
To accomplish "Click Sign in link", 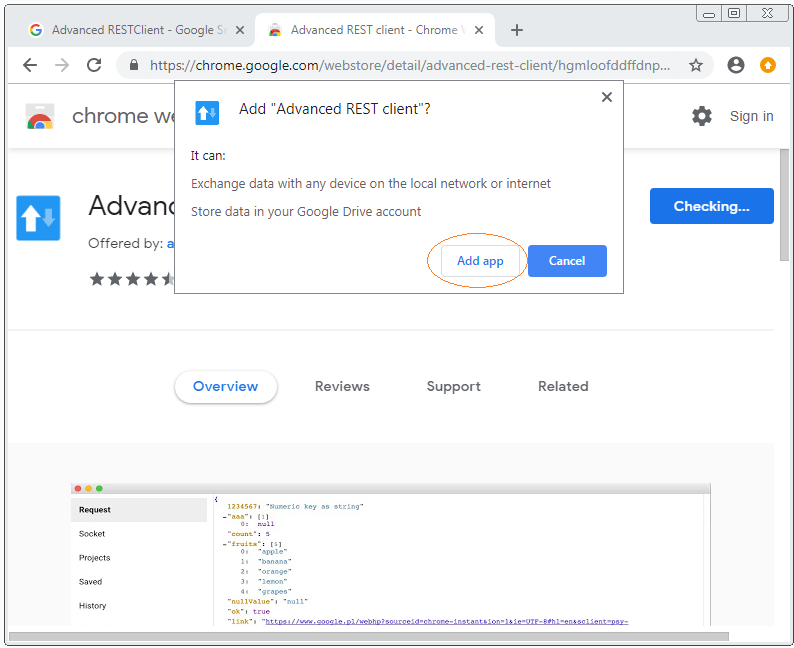I will [x=751, y=116].
